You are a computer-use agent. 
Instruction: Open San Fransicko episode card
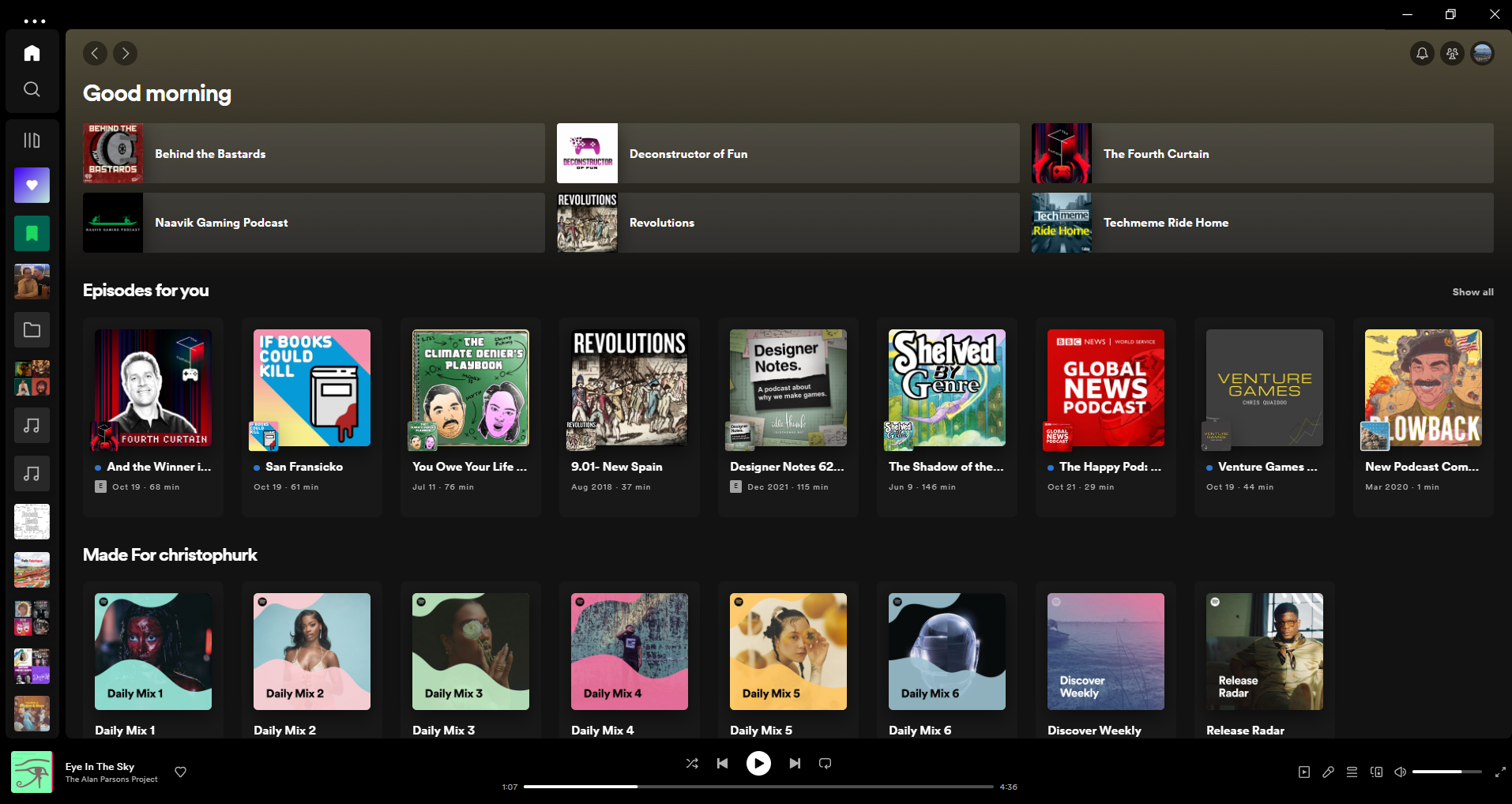pyautogui.click(x=312, y=418)
